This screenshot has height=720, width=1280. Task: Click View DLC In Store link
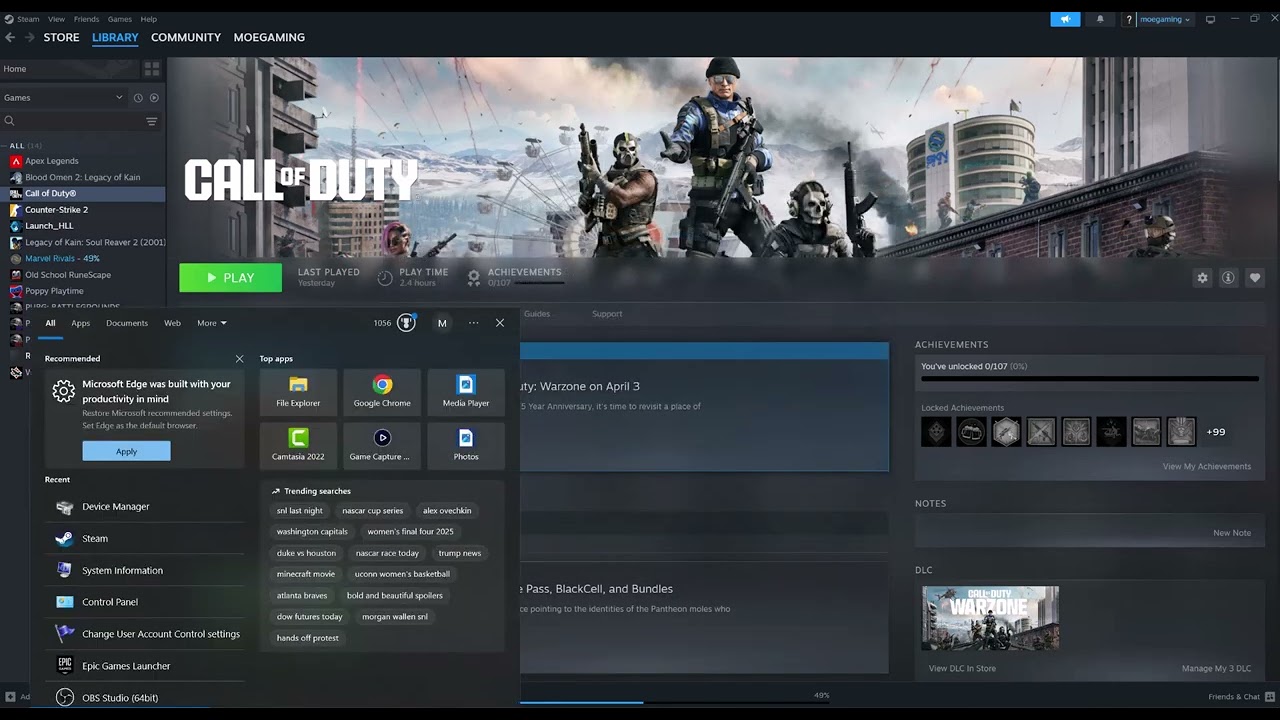(x=962, y=668)
